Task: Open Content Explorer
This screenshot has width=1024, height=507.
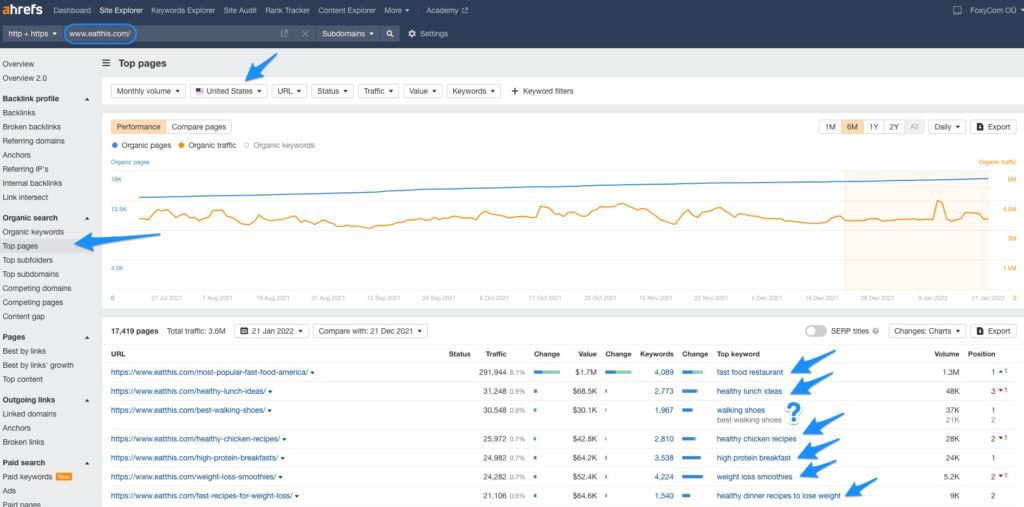Action: (347, 10)
